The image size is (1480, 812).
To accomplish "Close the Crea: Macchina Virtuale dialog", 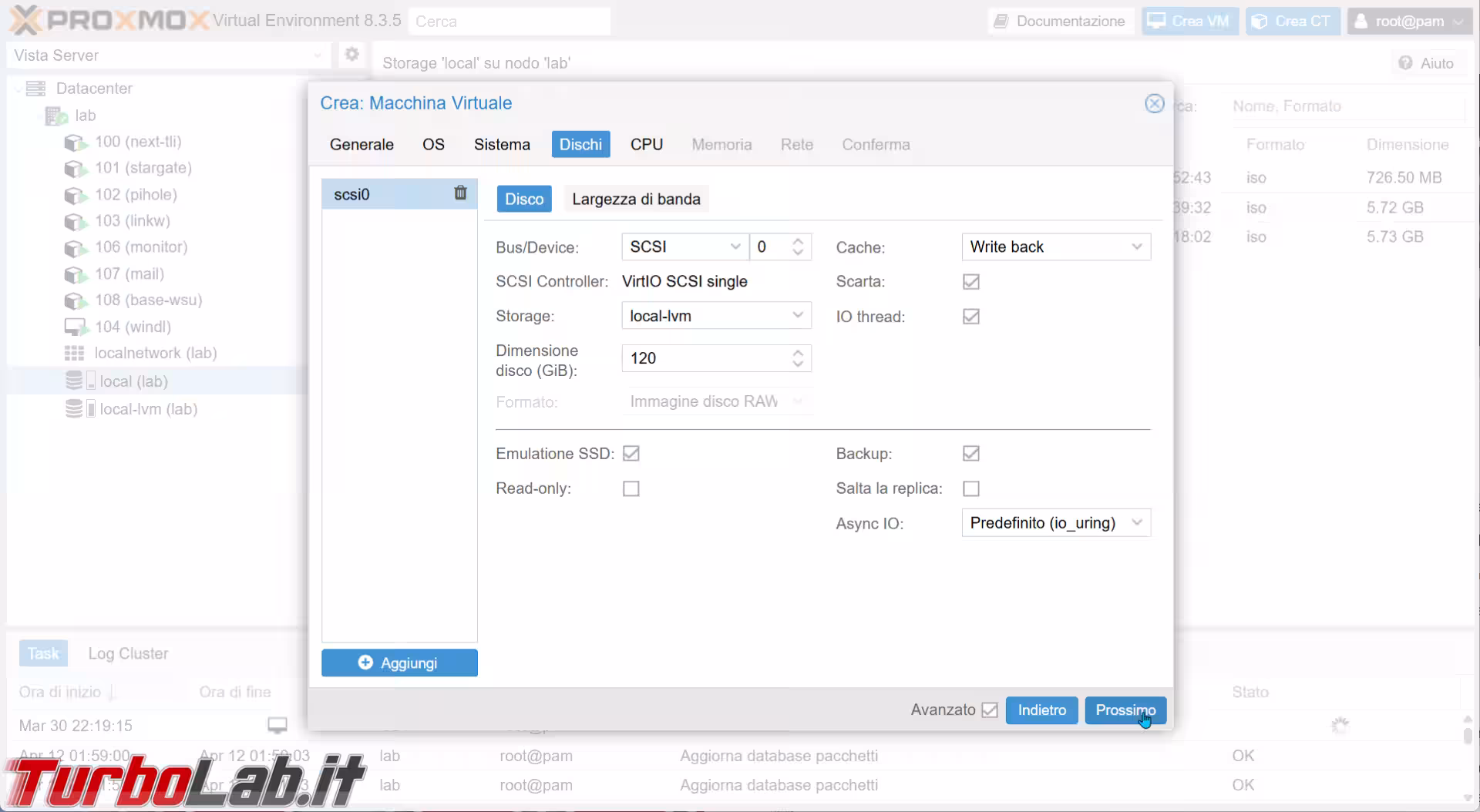I will tap(1154, 103).
